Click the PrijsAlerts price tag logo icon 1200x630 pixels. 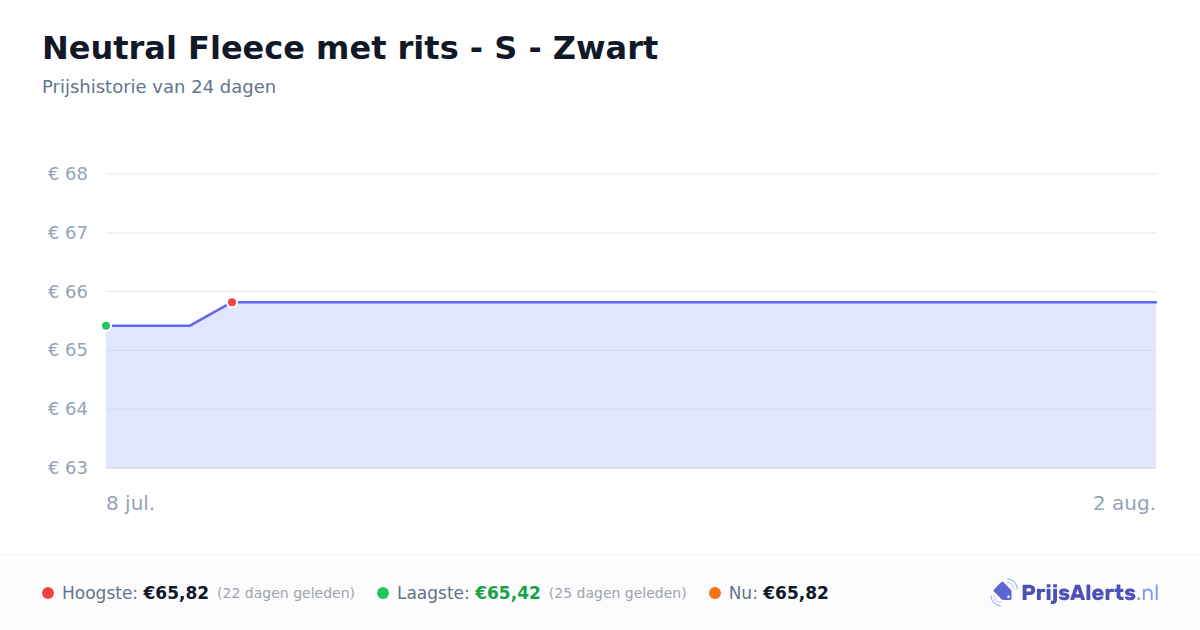[x=1003, y=593]
